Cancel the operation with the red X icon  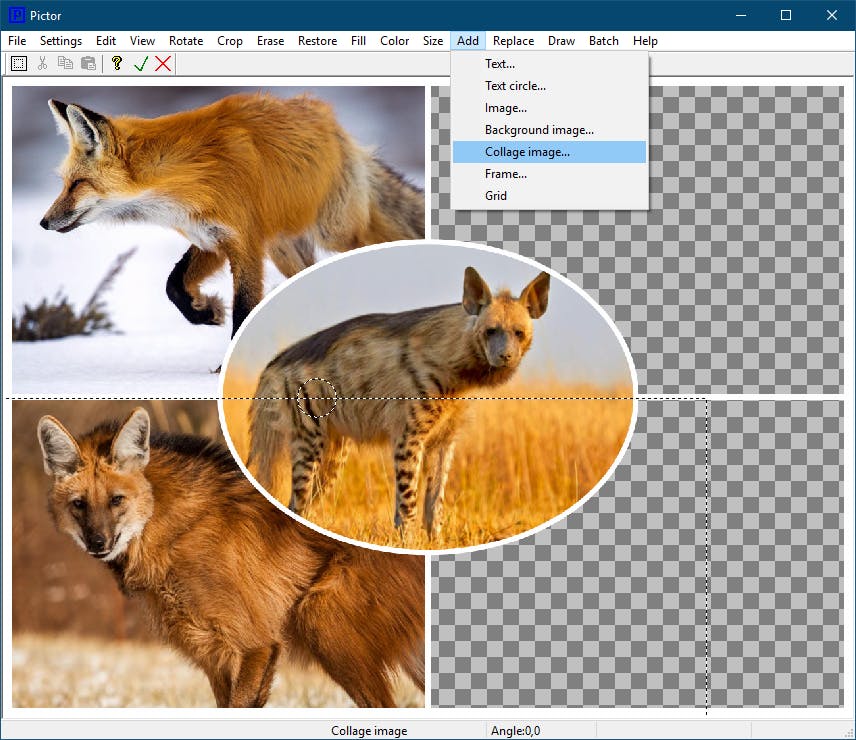coord(163,63)
